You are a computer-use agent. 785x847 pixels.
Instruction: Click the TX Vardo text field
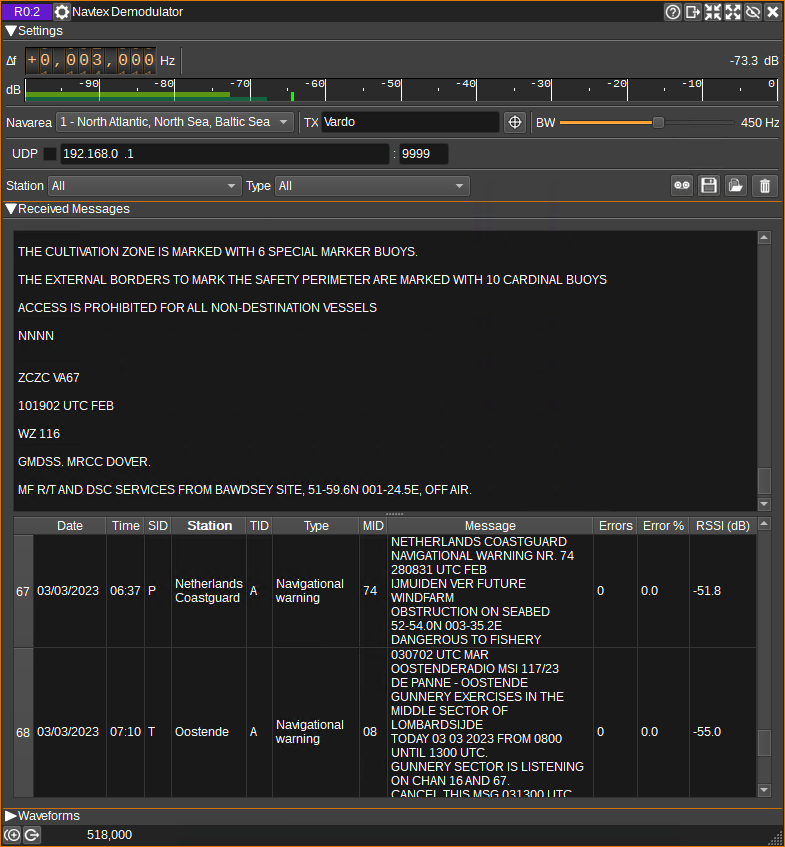(x=410, y=122)
